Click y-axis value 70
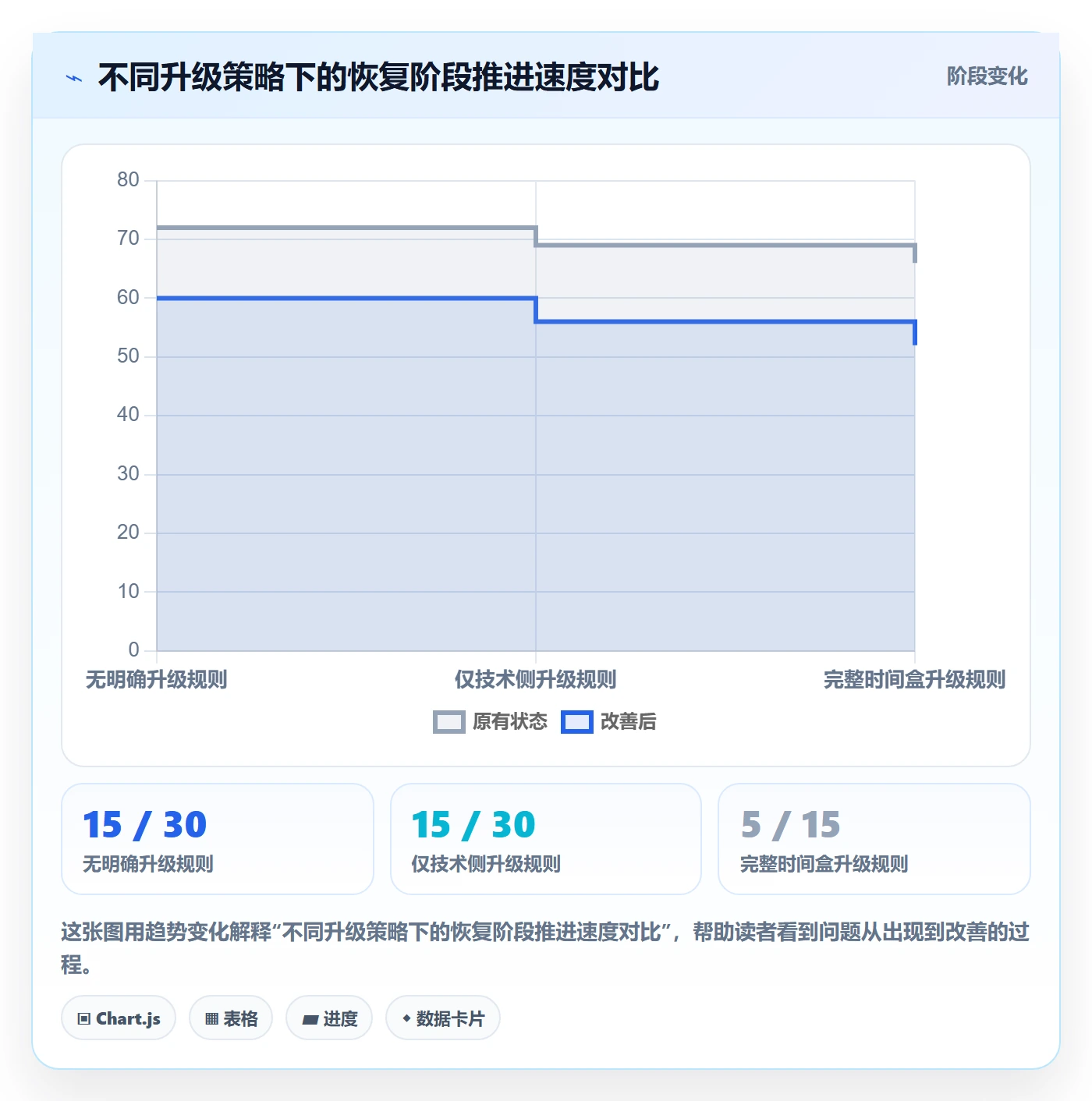1092x1101 pixels. (128, 239)
